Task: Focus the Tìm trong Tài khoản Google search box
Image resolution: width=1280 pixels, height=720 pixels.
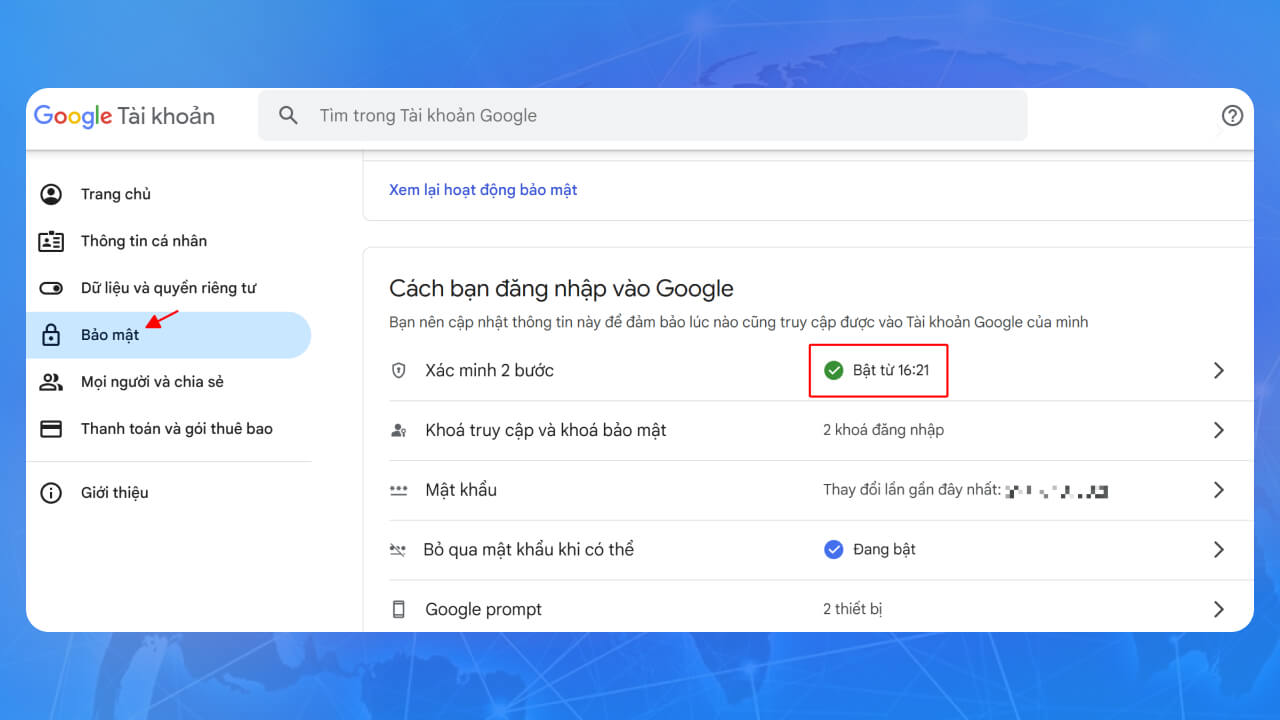Action: click(x=642, y=115)
